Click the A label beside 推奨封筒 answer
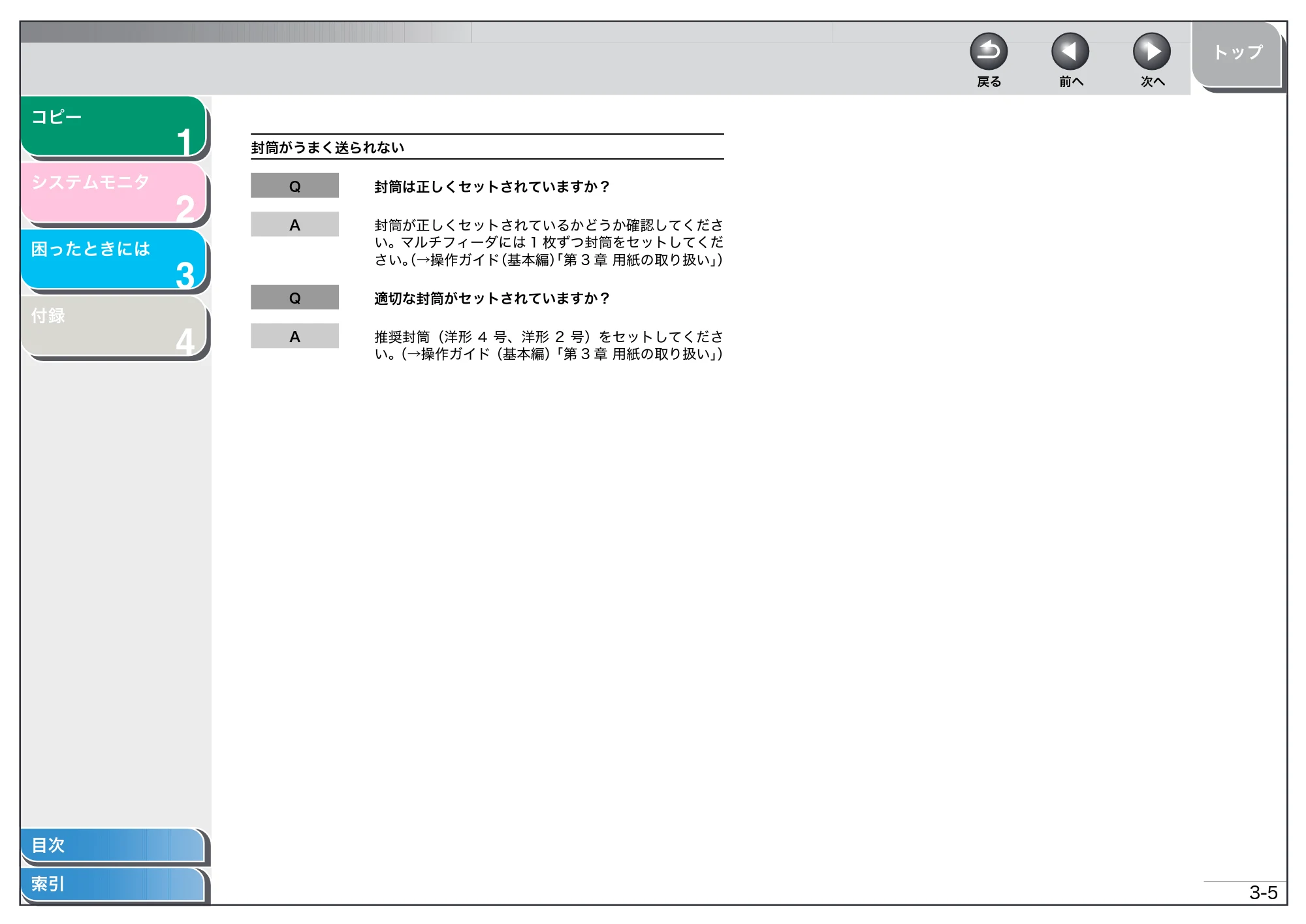 (295, 336)
